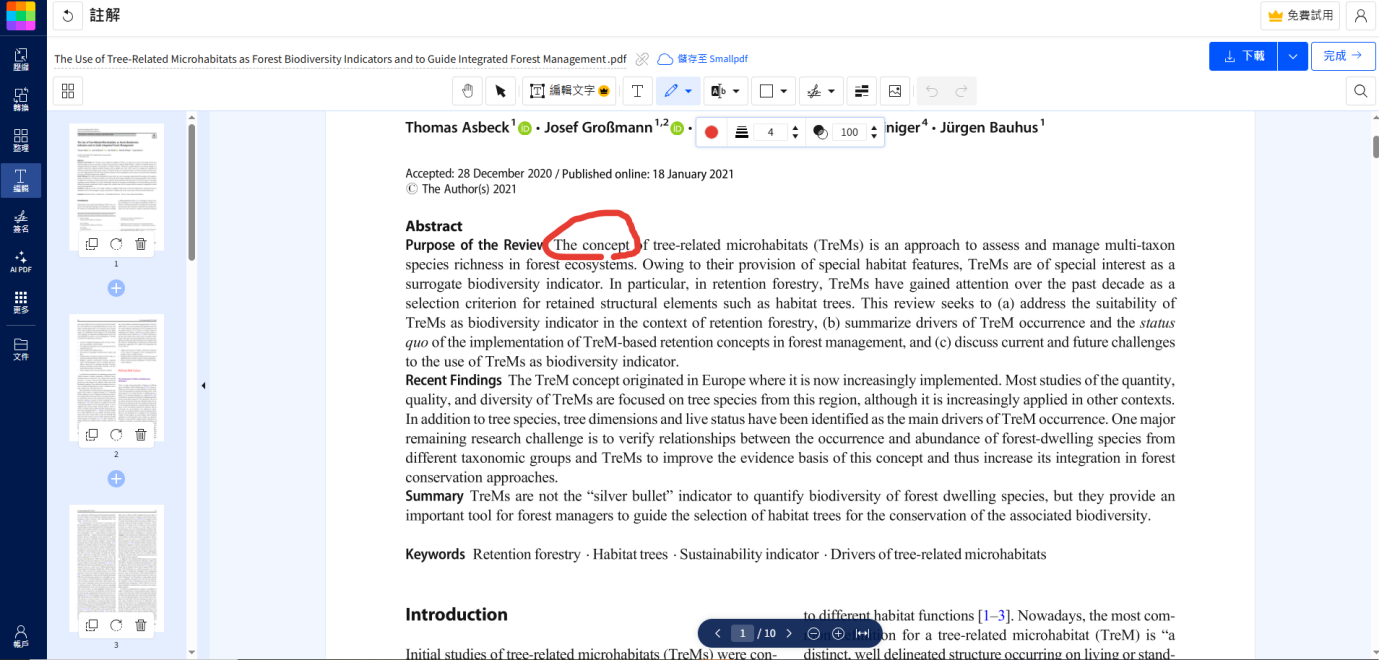Click the insert image tool

click(895, 91)
